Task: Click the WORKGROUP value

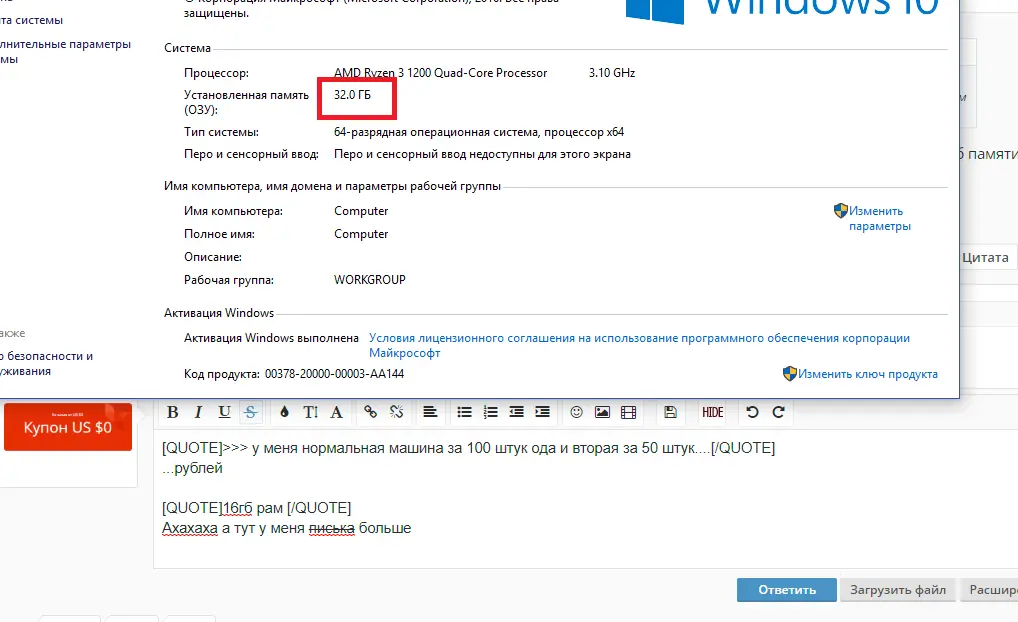Action: click(369, 280)
